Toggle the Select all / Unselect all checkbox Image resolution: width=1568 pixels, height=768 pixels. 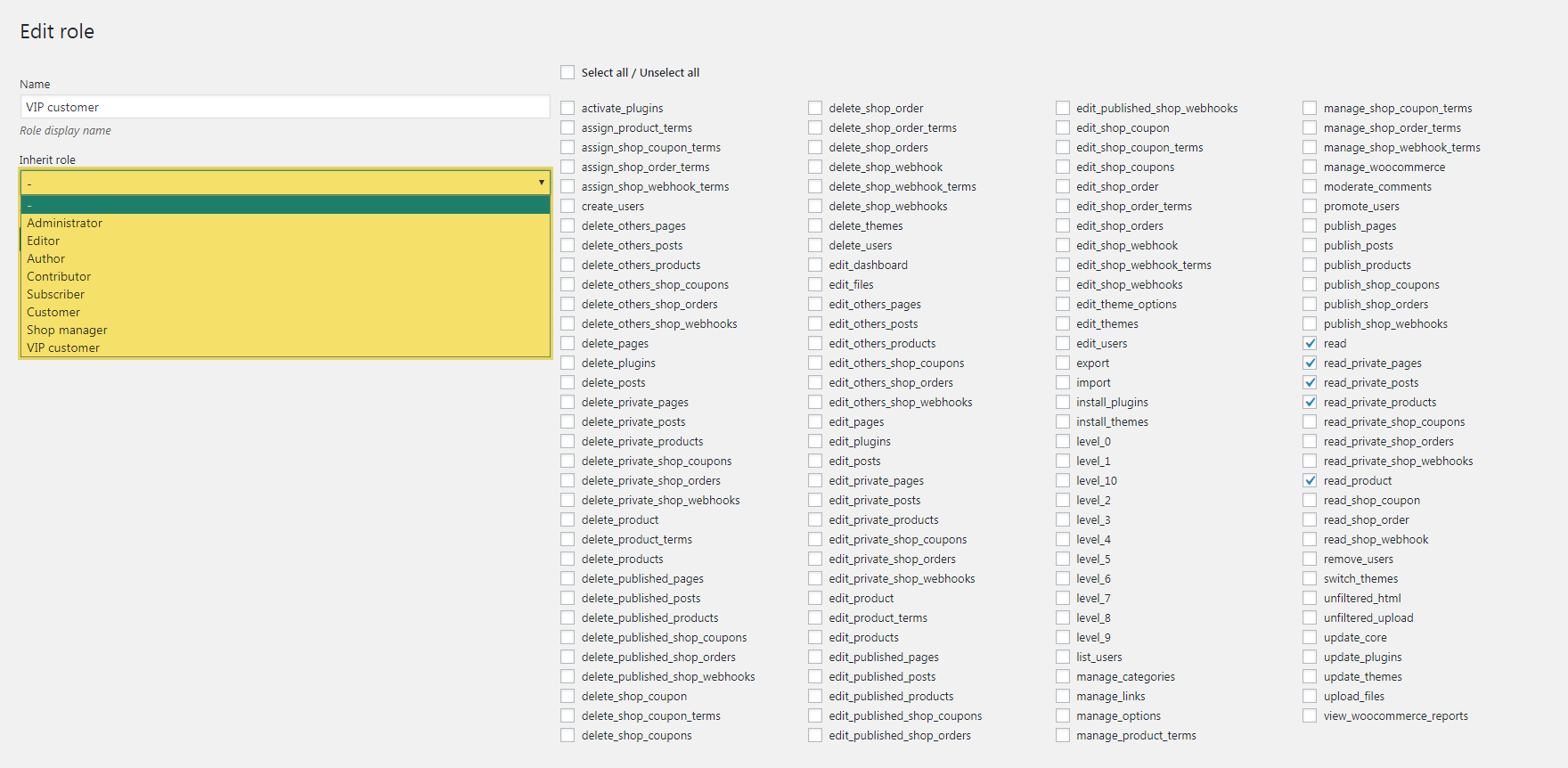pyautogui.click(x=568, y=72)
